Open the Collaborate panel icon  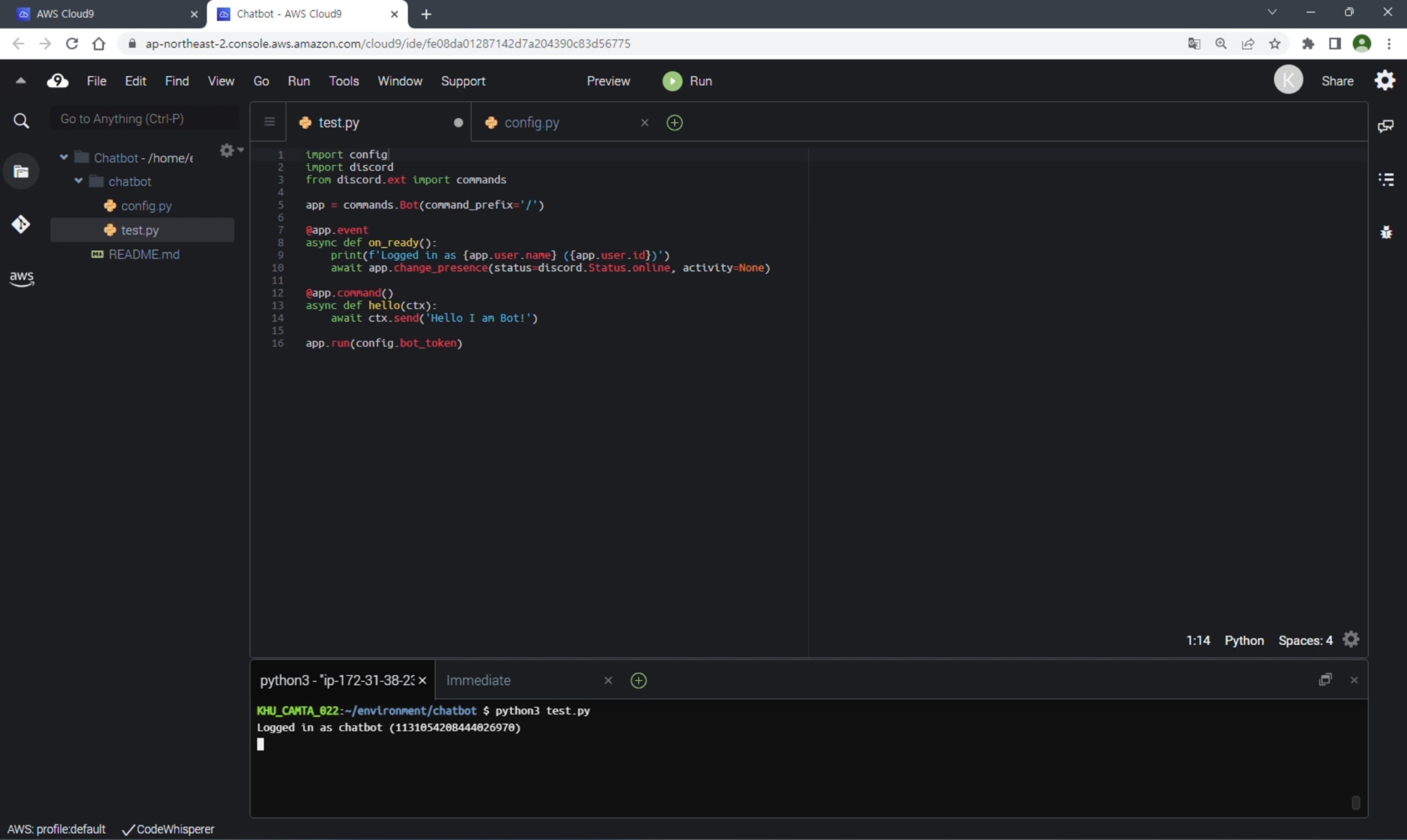[x=1385, y=126]
